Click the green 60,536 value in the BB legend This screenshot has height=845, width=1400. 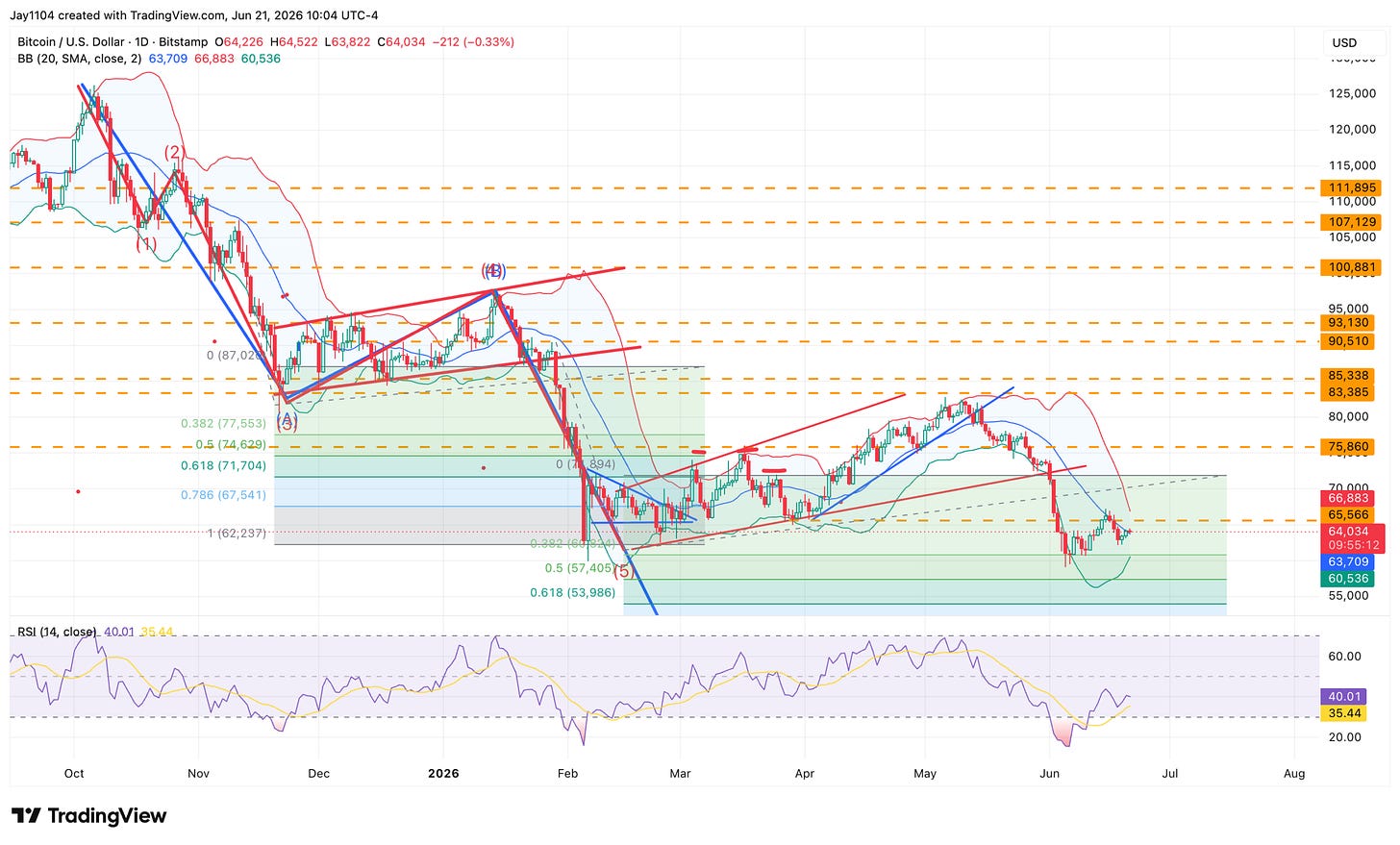coord(261,59)
